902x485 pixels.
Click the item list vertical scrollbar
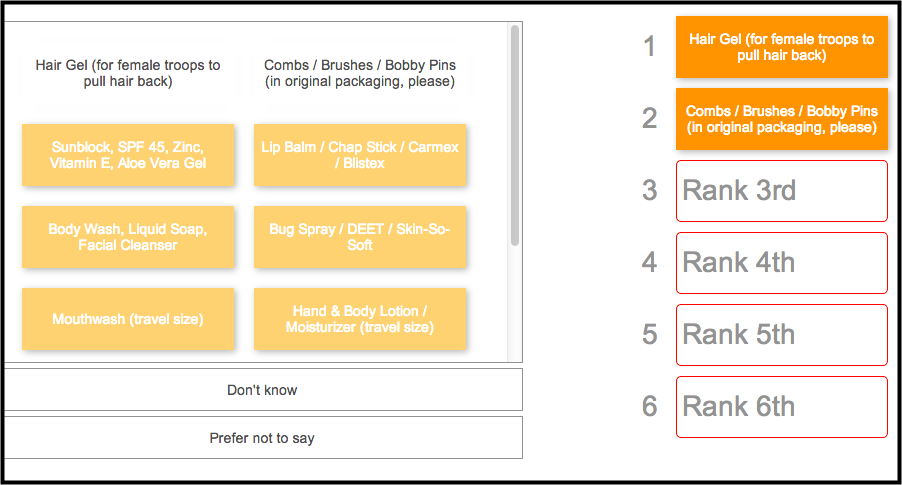[515, 136]
